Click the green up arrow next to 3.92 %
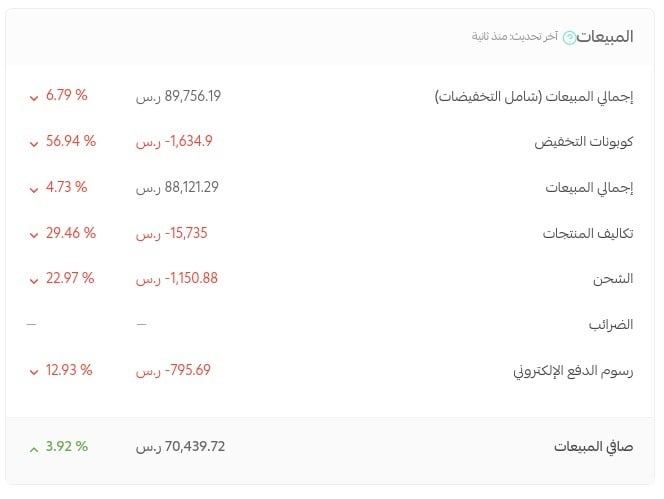Screen dimensions: 664x499 (34, 449)
